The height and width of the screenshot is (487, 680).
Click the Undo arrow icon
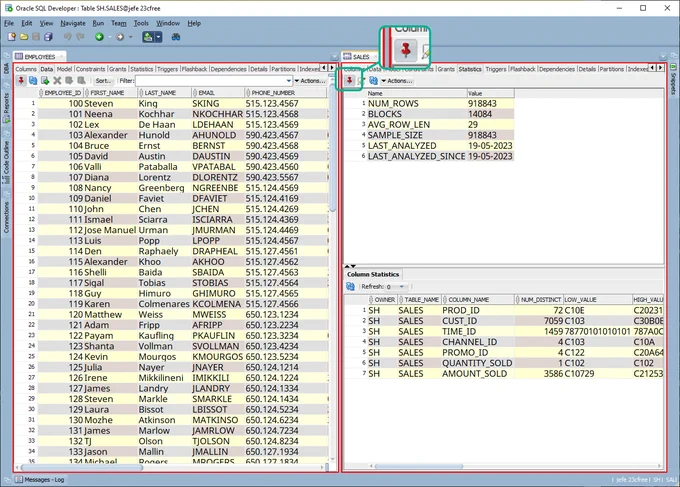click(68, 37)
